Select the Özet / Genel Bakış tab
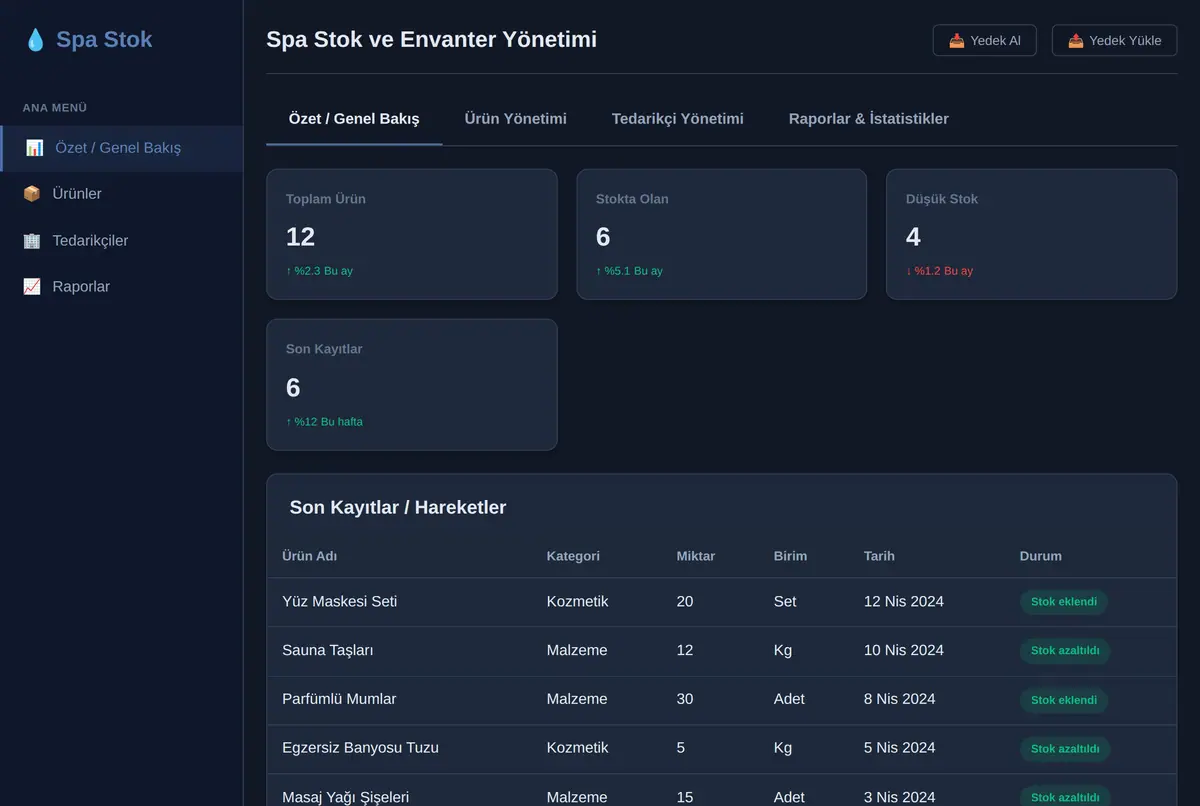The image size is (1200, 806). coord(354,119)
